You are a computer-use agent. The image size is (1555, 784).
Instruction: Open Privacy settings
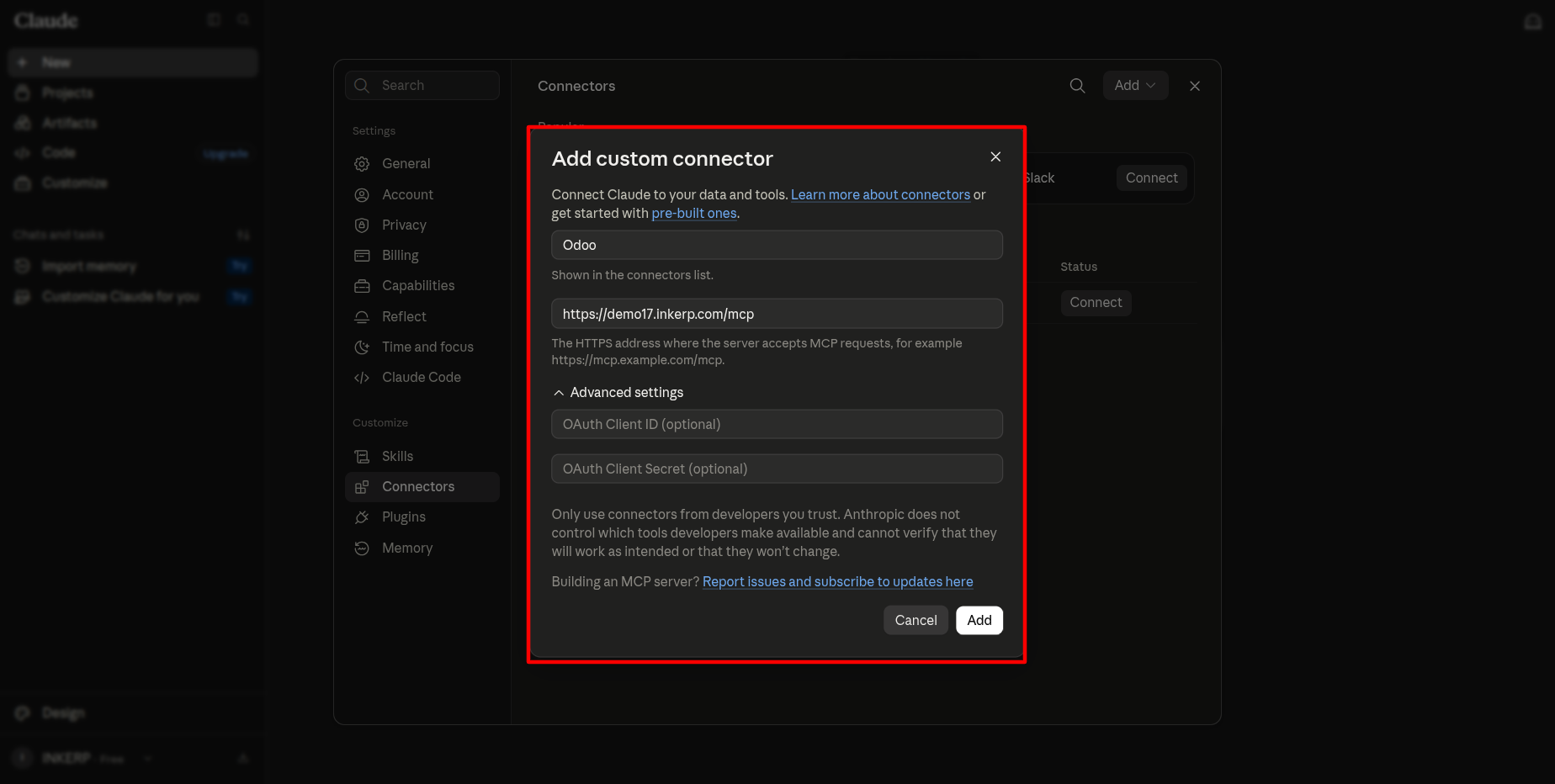pyautogui.click(x=422, y=225)
